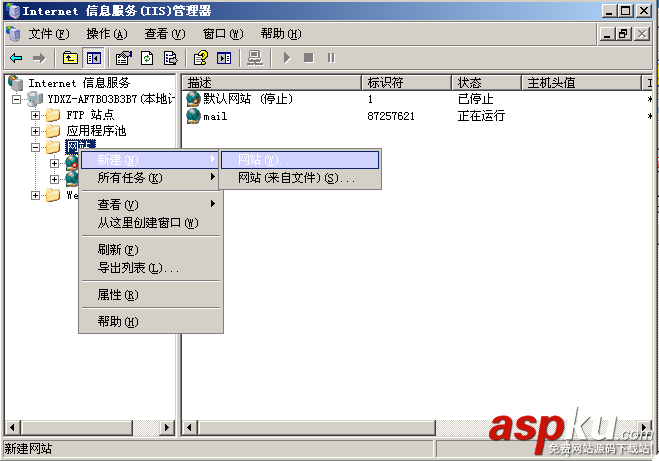Click the mail website globe icon
The width and height of the screenshot is (659, 461).
[x=193, y=116]
